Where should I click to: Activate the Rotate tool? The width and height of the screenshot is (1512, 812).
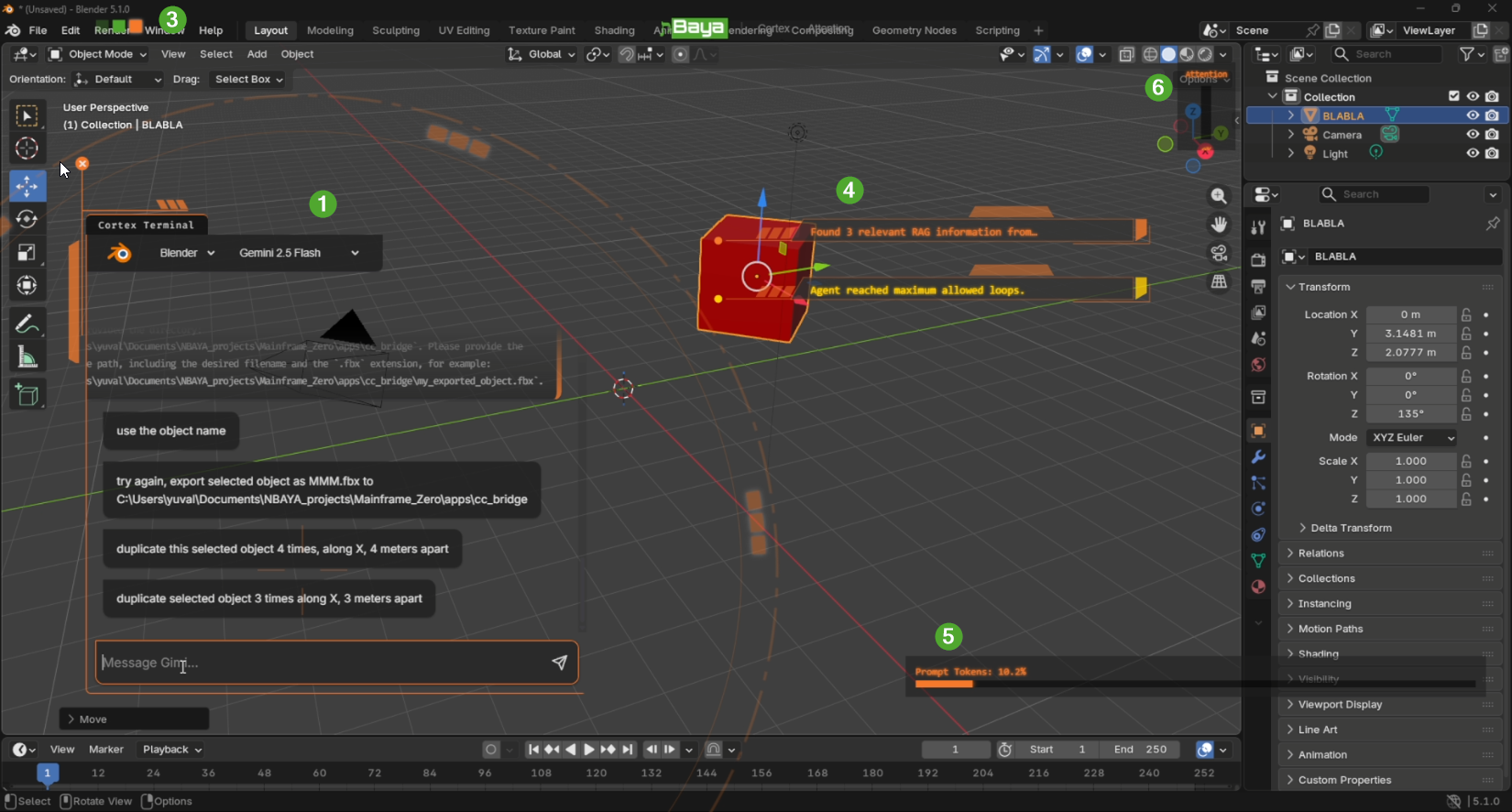pos(27,219)
